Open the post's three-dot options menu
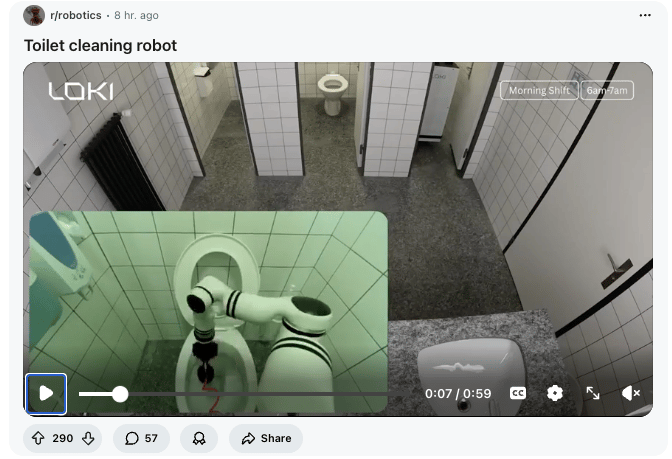This screenshot has height=459, width=672. pyautogui.click(x=645, y=15)
